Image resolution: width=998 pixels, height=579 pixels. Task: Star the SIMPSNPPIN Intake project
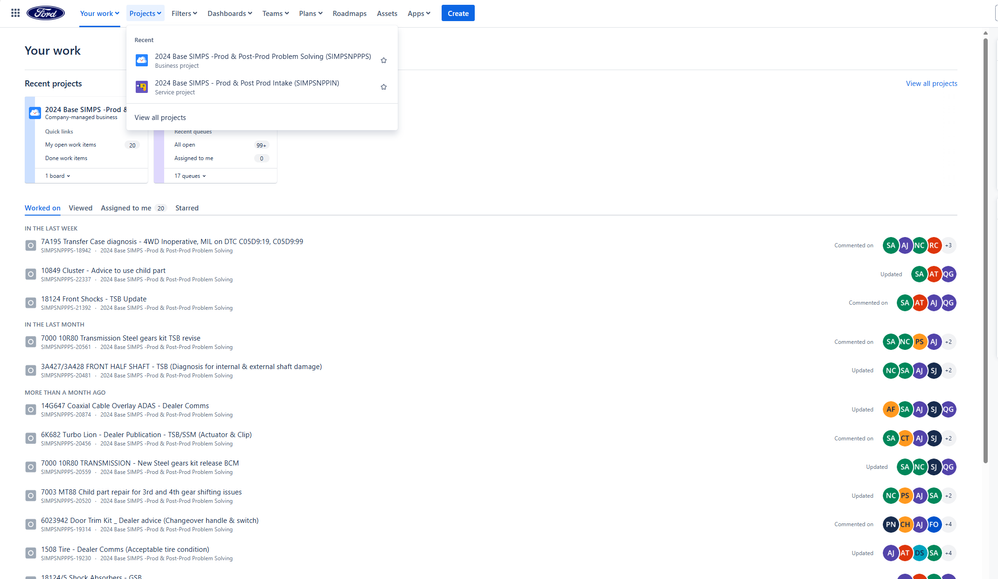(383, 87)
